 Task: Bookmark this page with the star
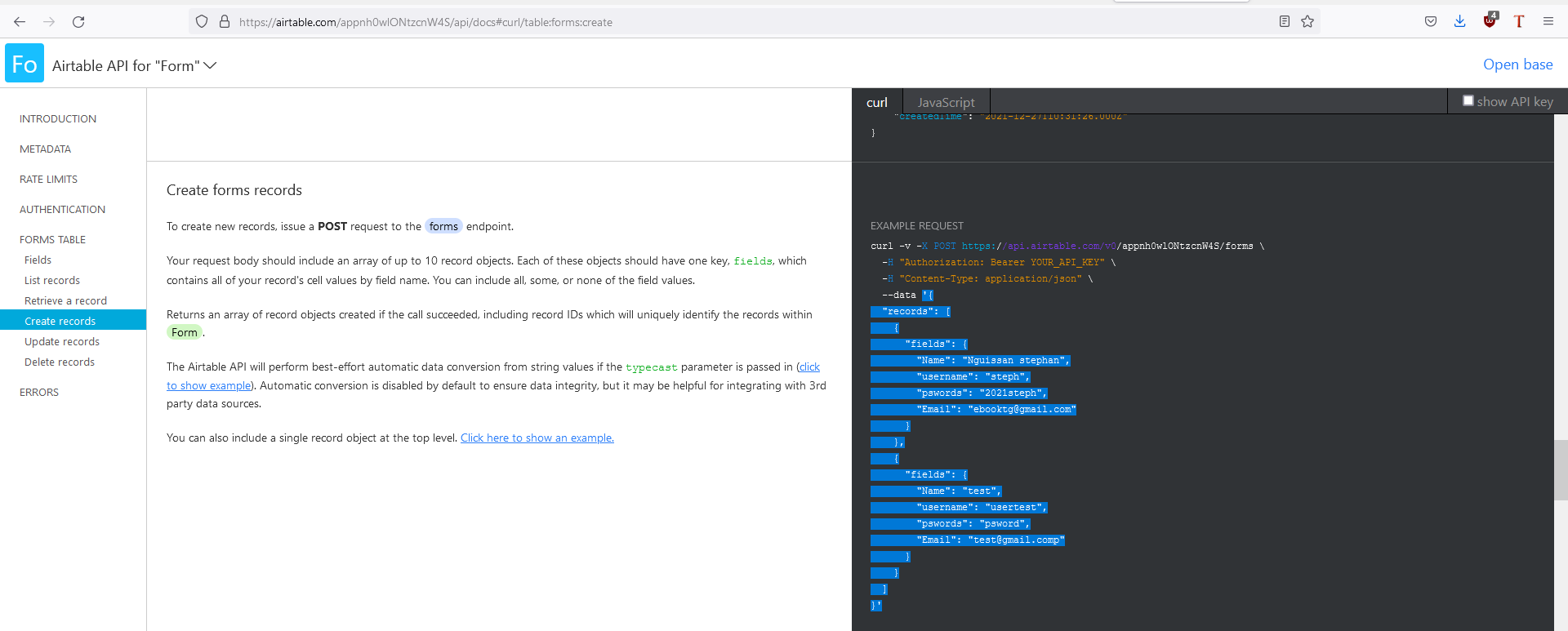click(1307, 22)
